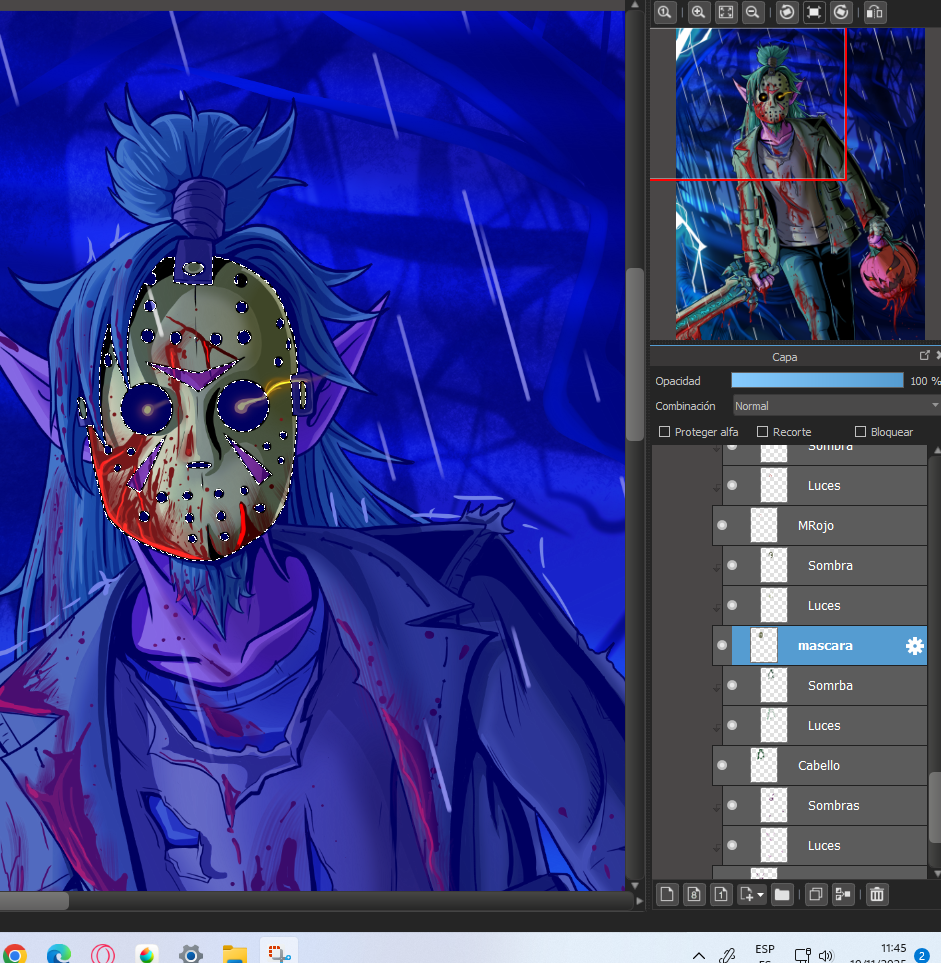This screenshot has height=963, width=941.
Task: Fit canvas to window in navigator
Action: click(726, 12)
